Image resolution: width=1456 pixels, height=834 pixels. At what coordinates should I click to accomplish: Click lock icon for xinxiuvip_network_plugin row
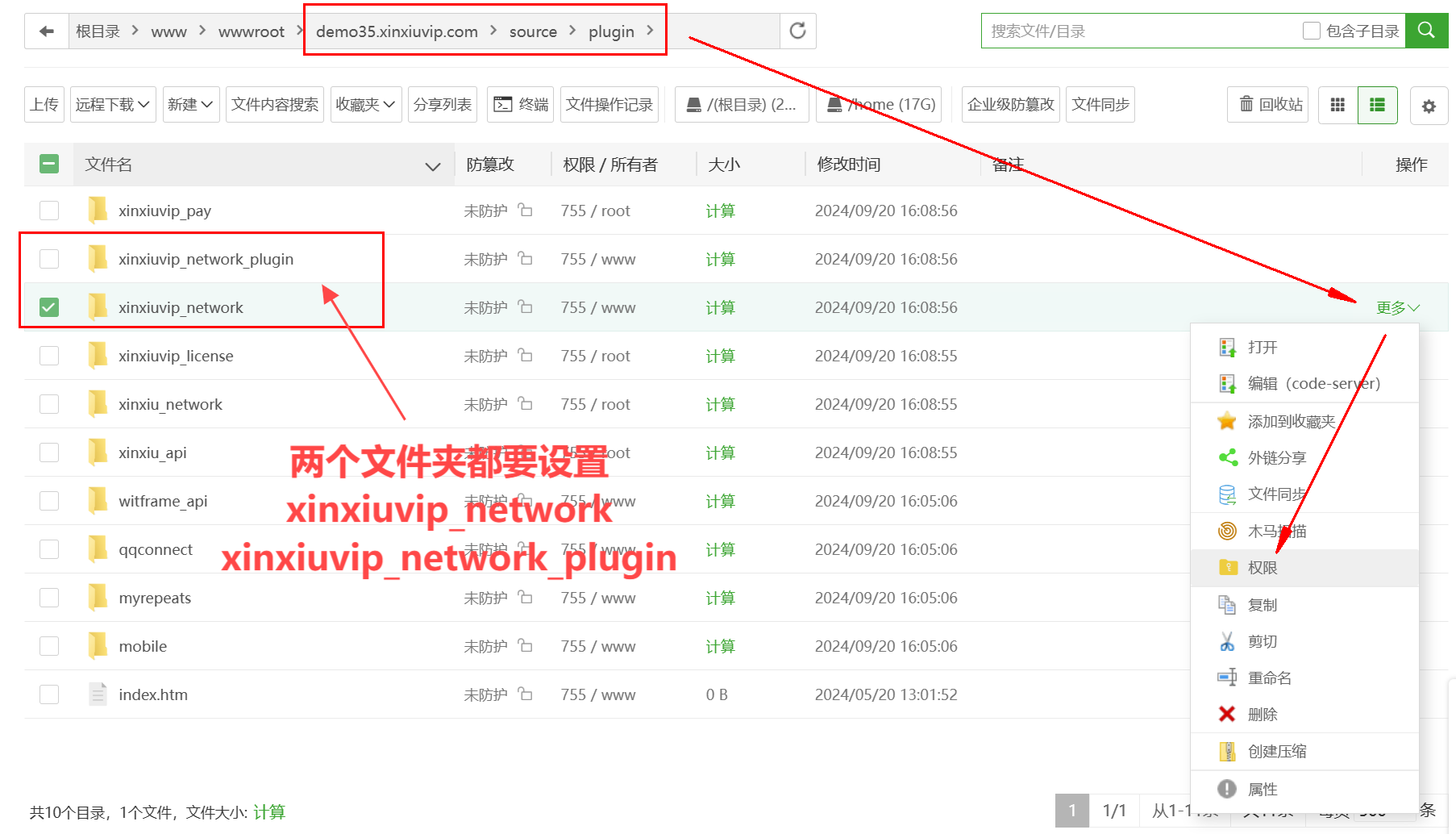coord(525,258)
